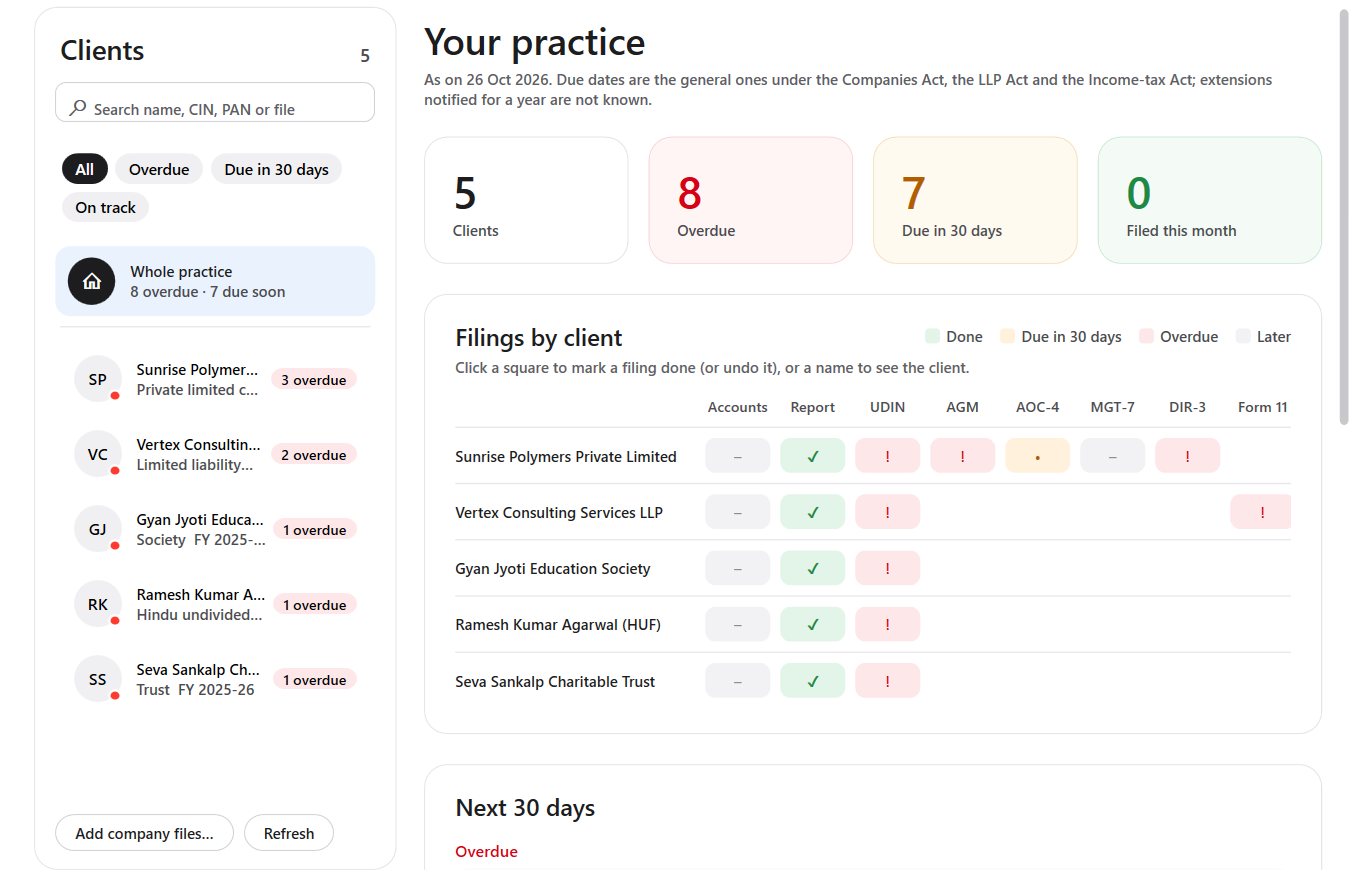Mark Ramesh Kumar Agarwal UDIN filing done
The image size is (1370, 890).
(x=888, y=624)
